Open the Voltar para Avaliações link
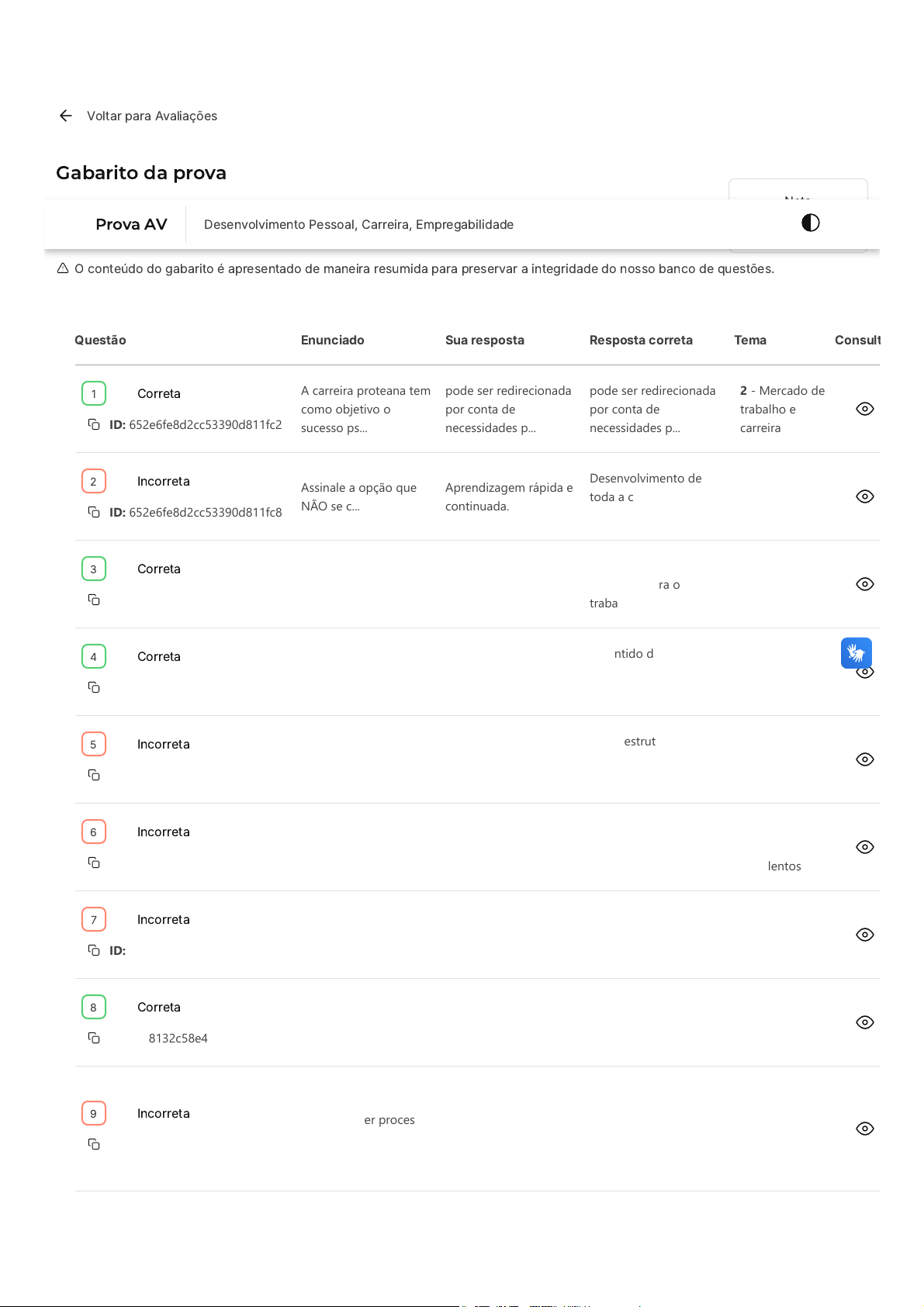This screenshot has width=924, height=1307. point(151,116)
